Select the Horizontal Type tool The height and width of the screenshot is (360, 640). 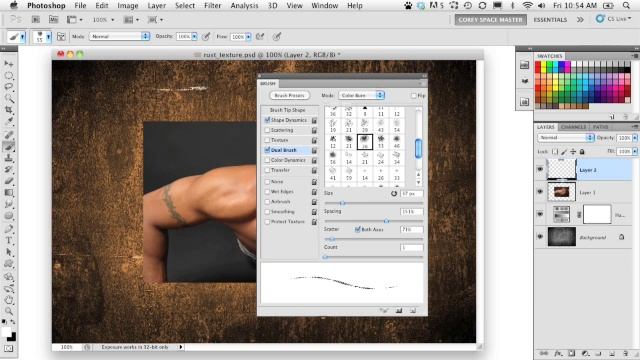[x=9, y=240]
